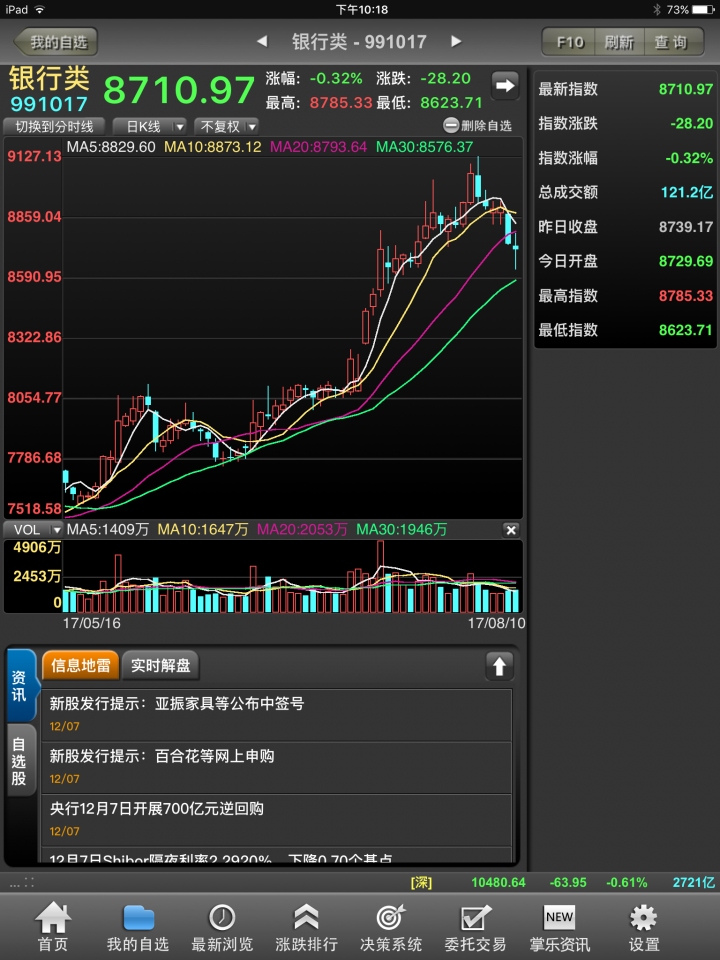Open news about 亚振家具 中签号

point(276,715)
